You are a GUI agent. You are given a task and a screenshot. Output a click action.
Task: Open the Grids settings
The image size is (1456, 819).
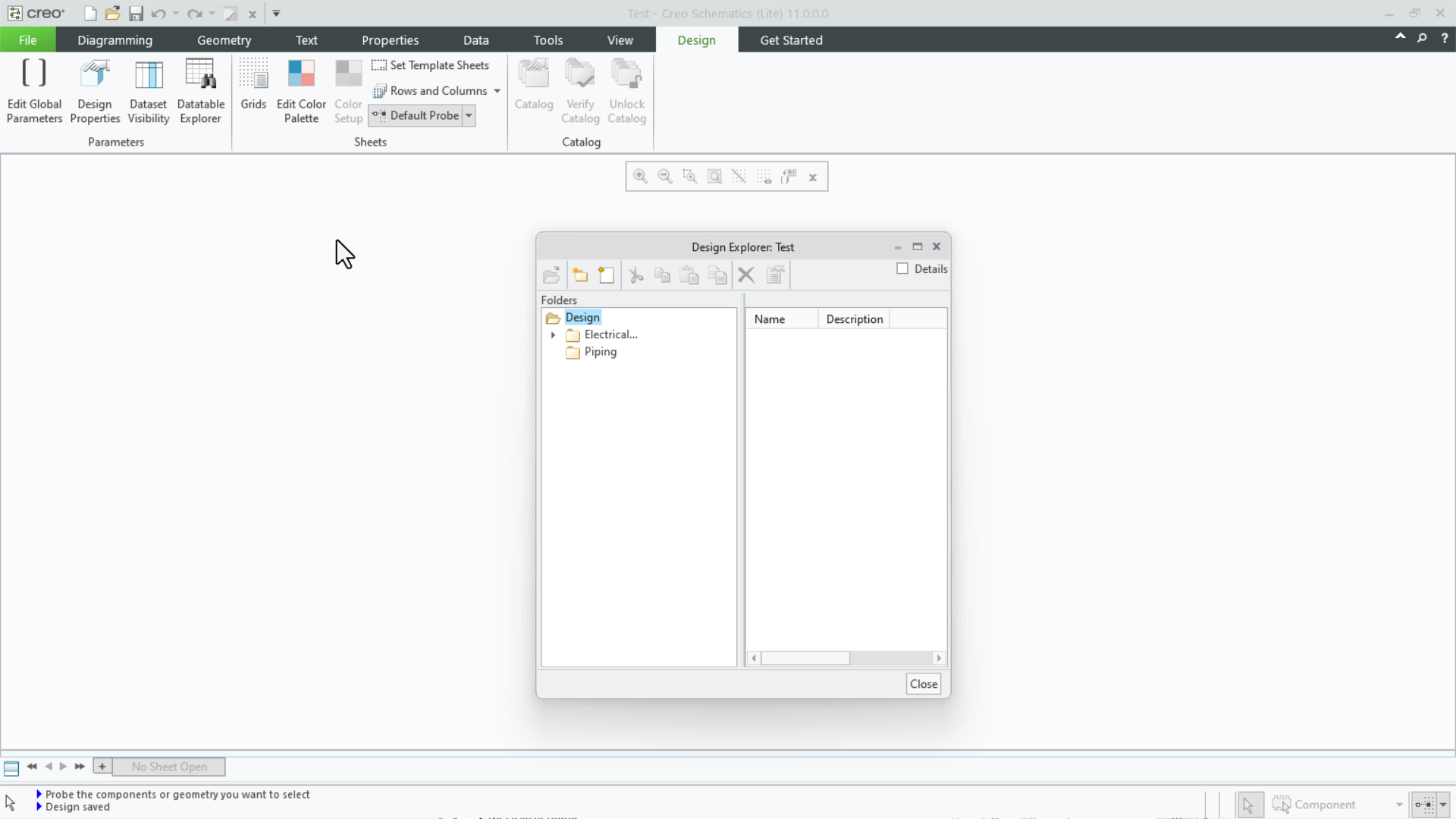click(253, 83)
